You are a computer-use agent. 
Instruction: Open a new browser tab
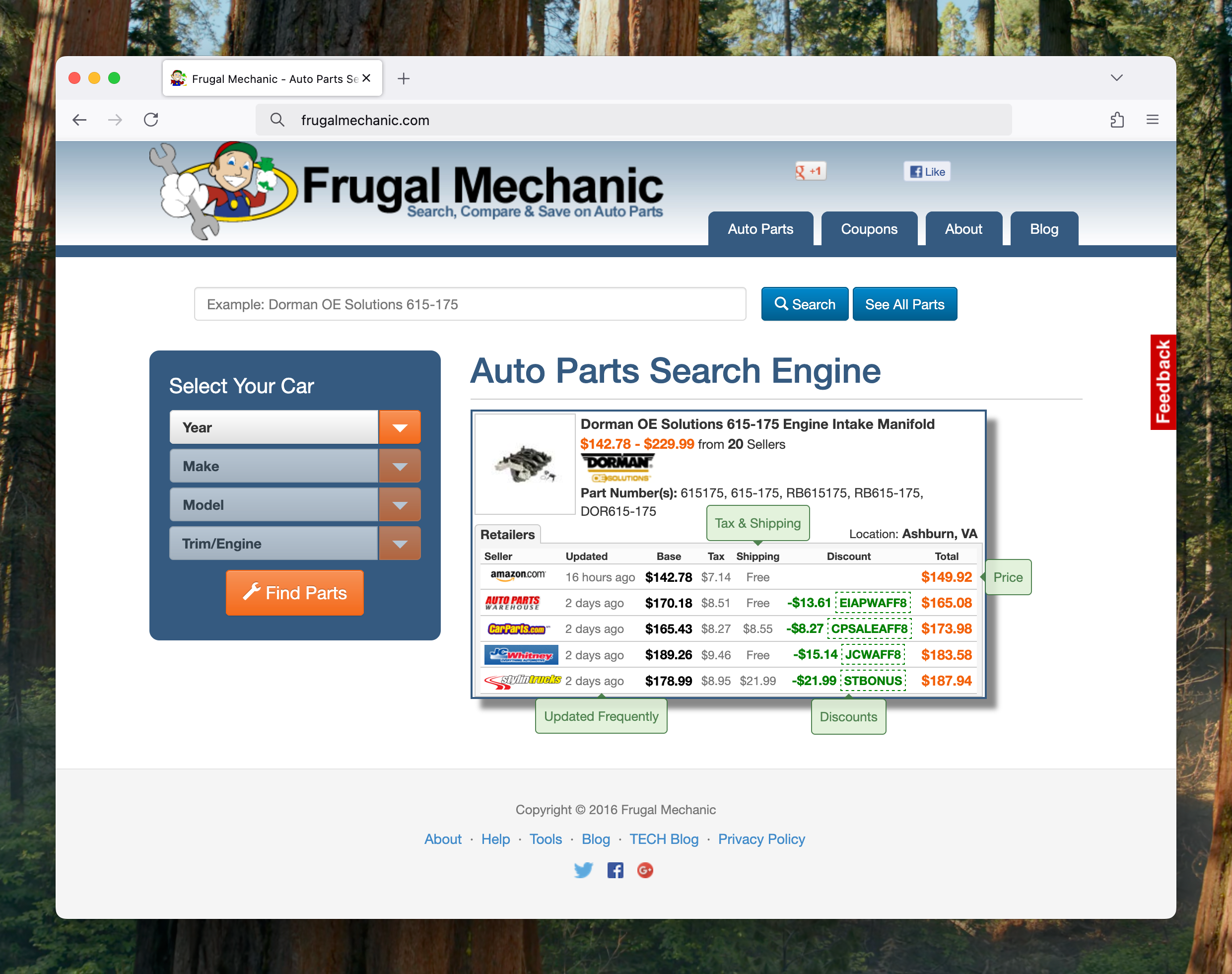point(404,79)
